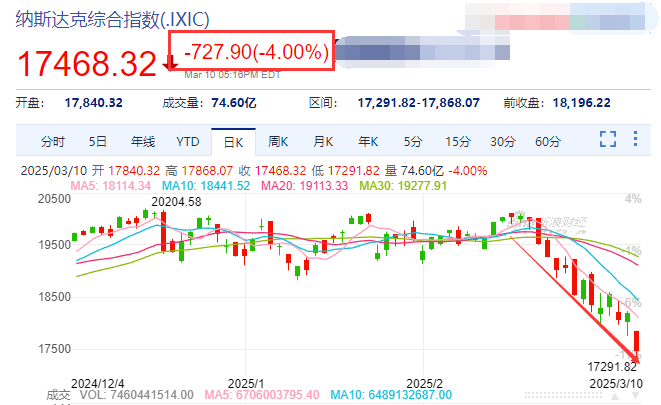Click the 开盘 value 17,840.32
This screenshot has width=661, height=405.
[x=94, y=103]
